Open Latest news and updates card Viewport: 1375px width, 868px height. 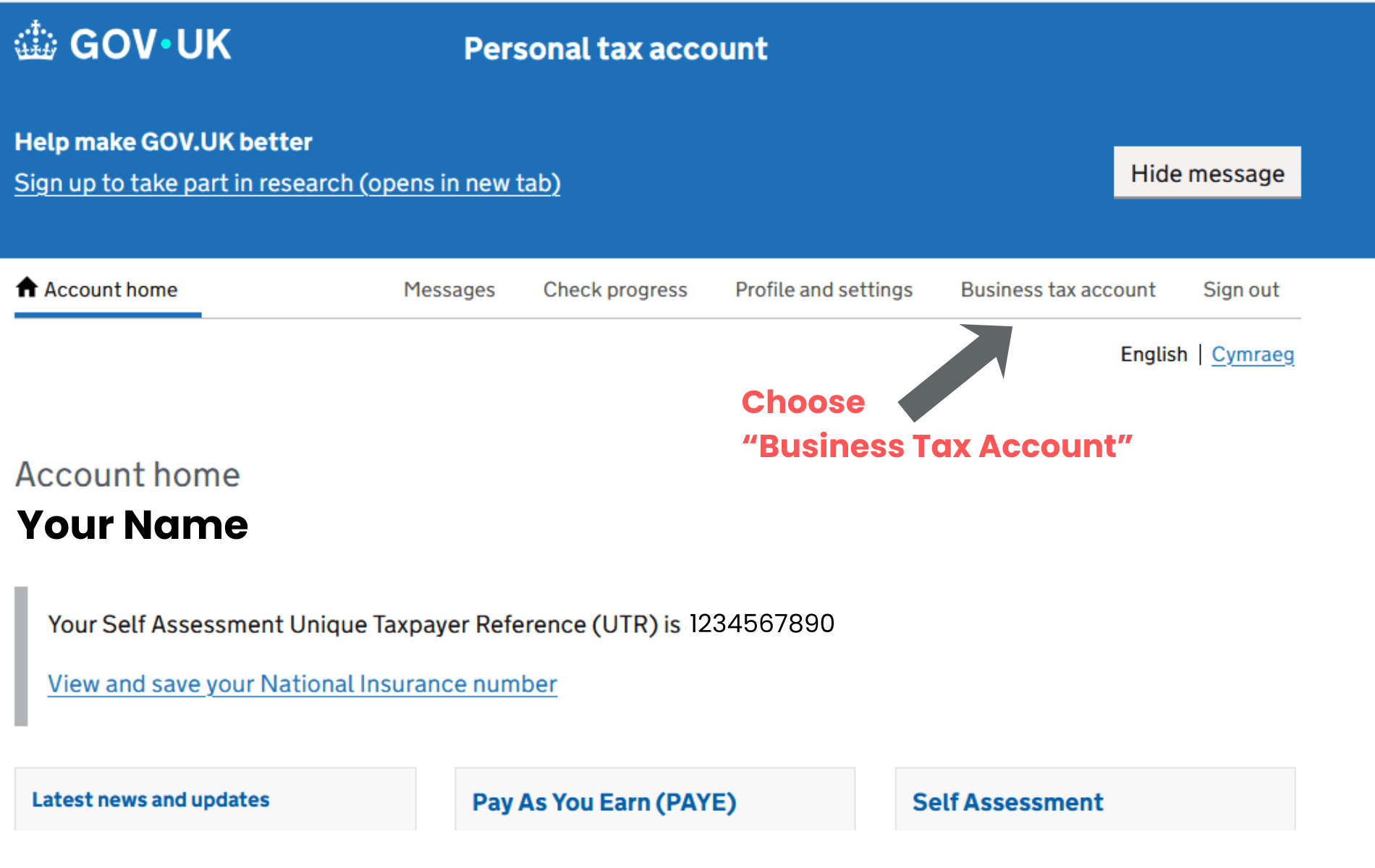151,799
